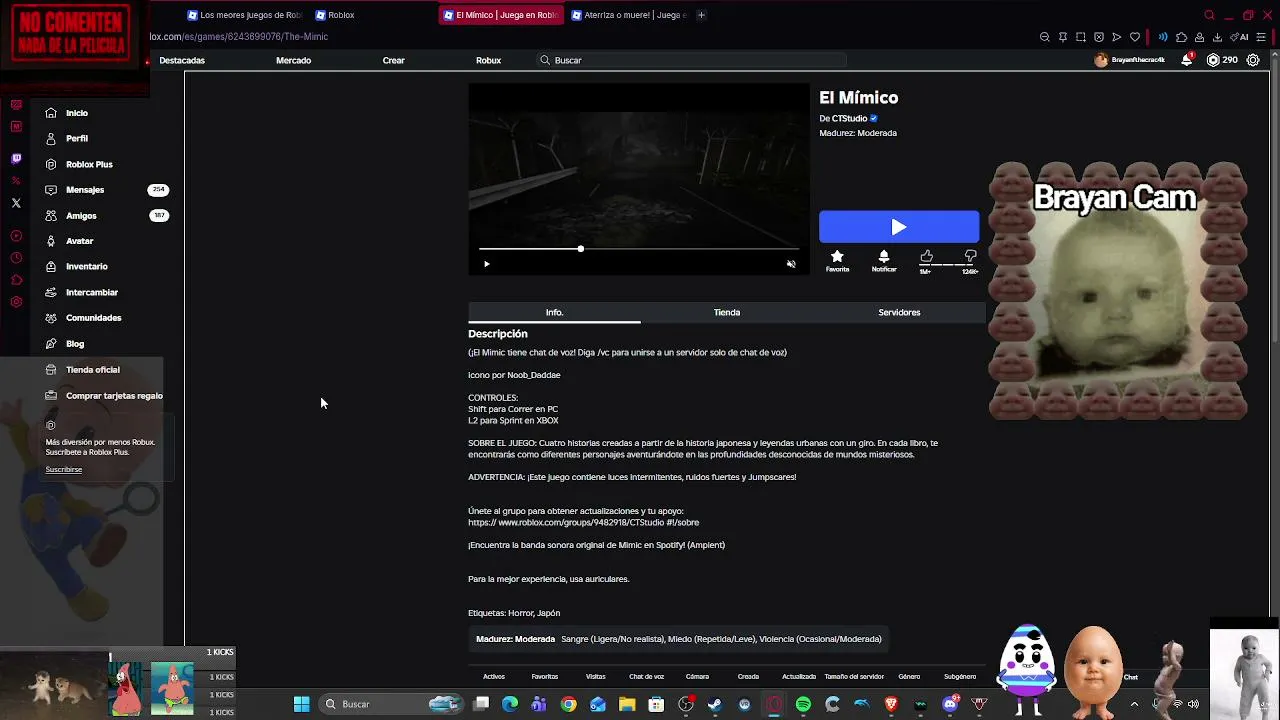The width and height of the screenshot is (1280, 720).
Task: Open the Roblox settings gear
Action: 1253,60
